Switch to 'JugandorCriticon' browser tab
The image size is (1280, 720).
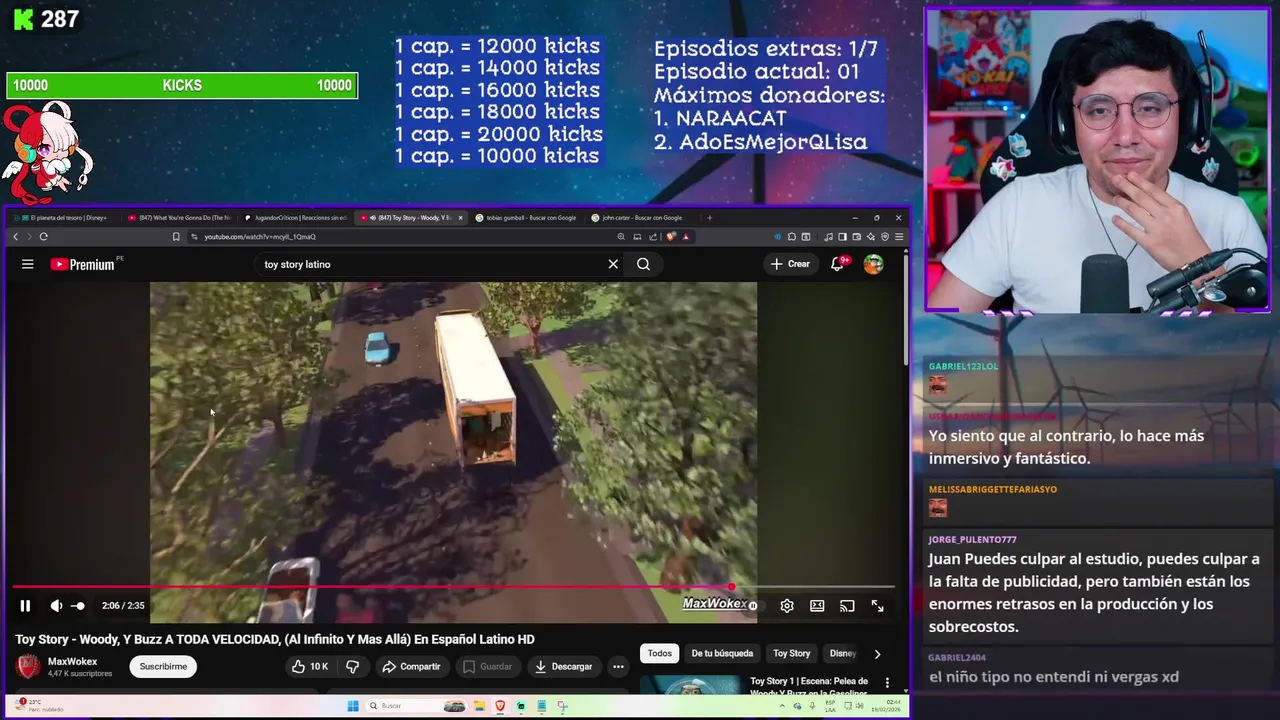(297, 218)
